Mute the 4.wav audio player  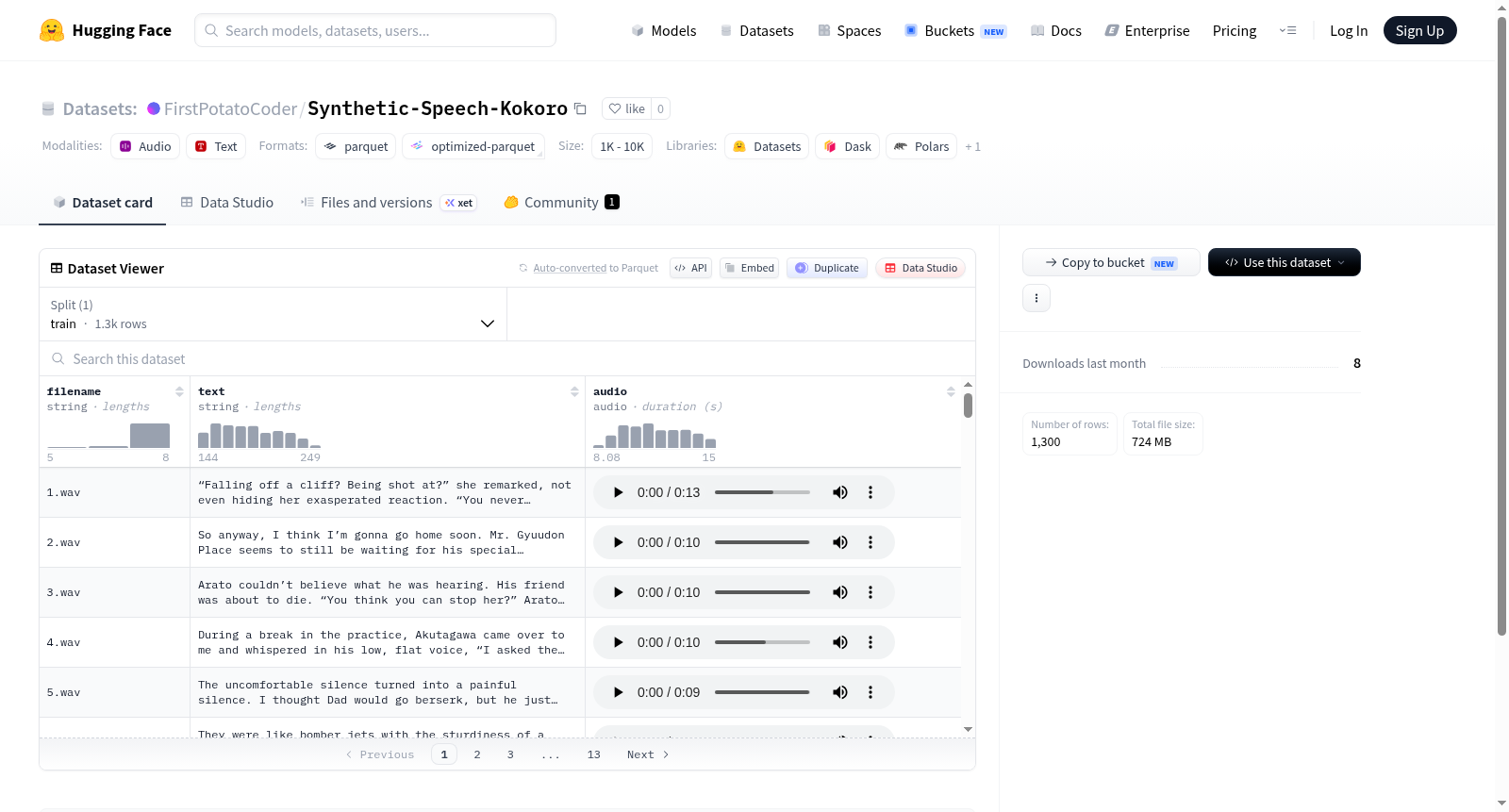coord(839,642)
